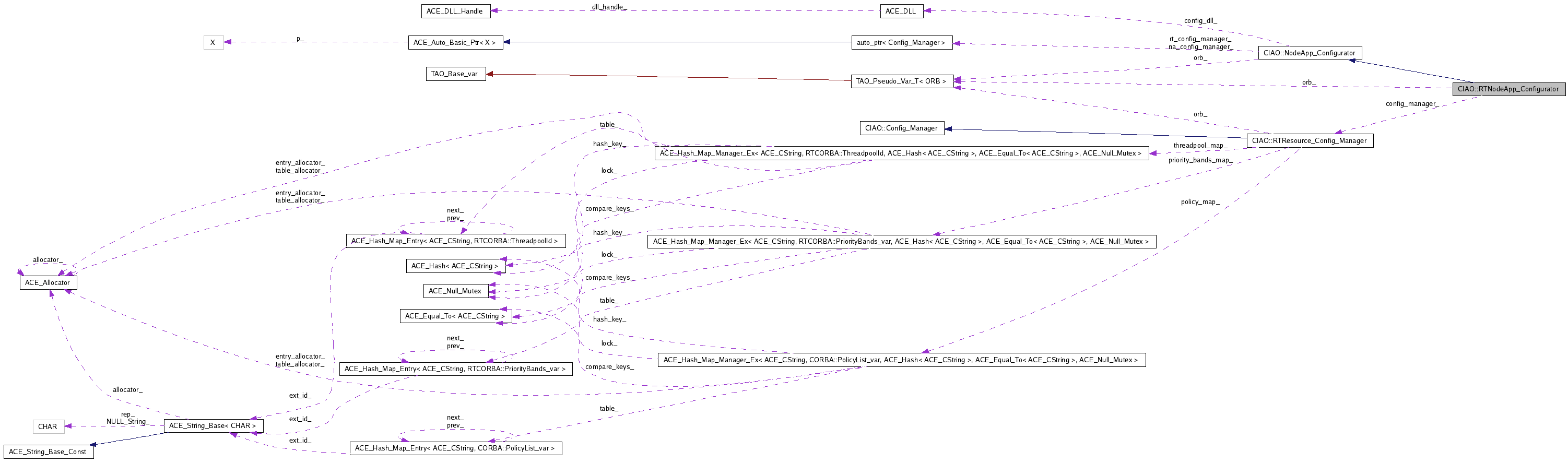Click the threadpool_map_ edge label
The height and width of the screenshot is (463, 1568).
pyautogui.click(x=1200, y=146)
